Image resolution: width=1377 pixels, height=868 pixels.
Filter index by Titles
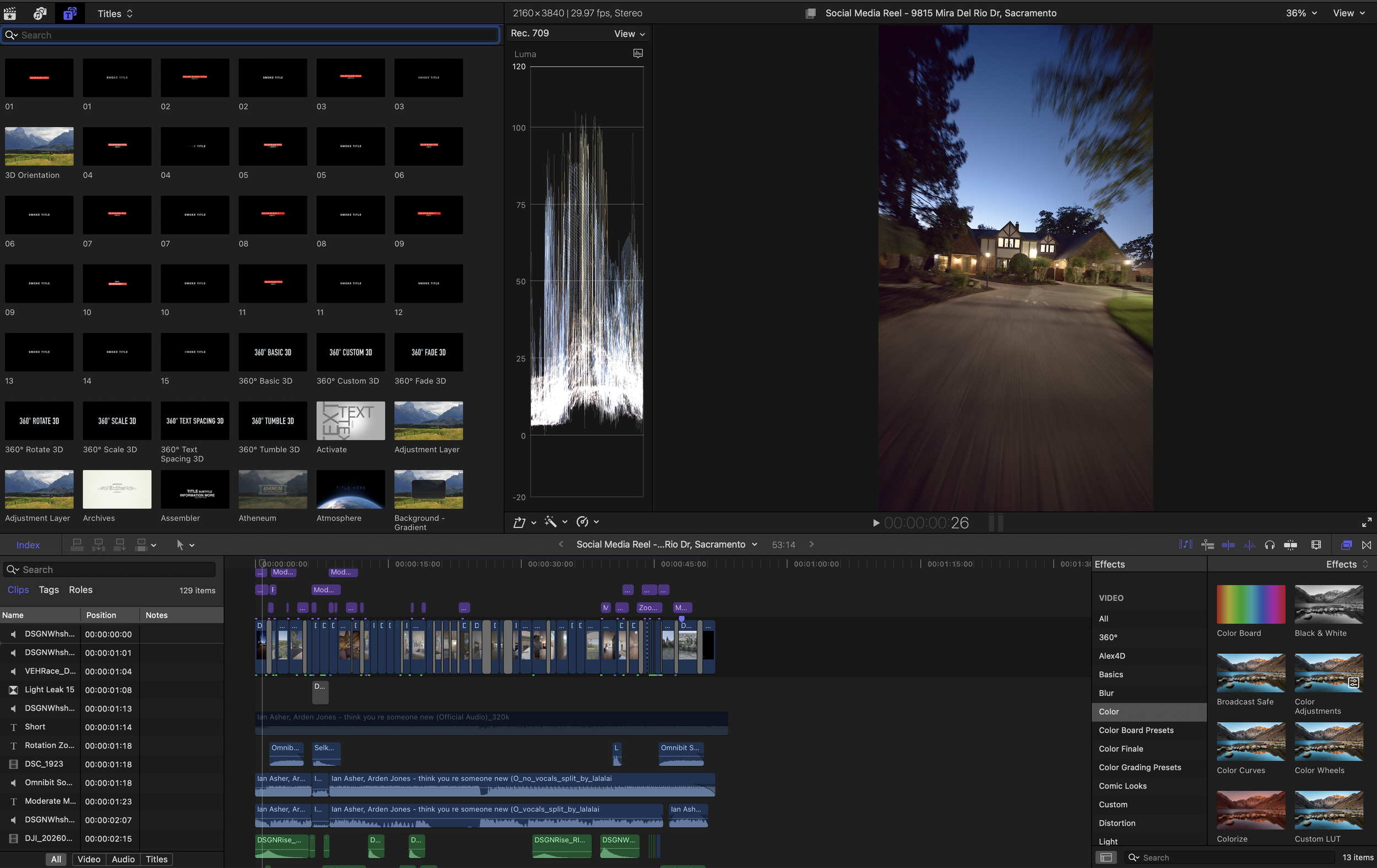tap(156, 859)
